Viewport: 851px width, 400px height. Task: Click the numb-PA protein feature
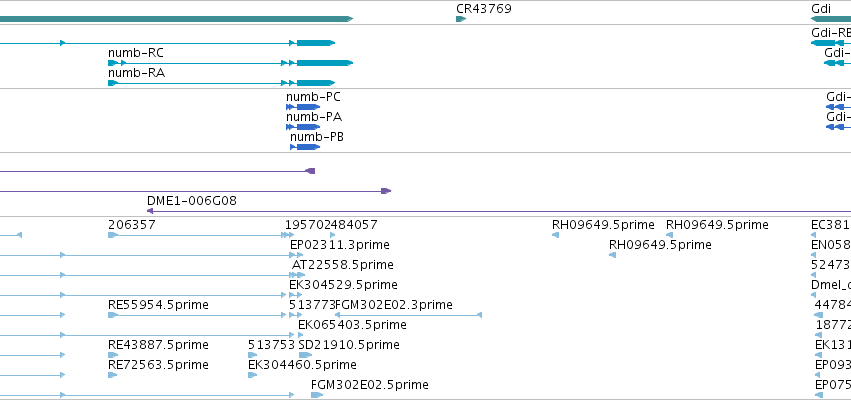(303, 127)
